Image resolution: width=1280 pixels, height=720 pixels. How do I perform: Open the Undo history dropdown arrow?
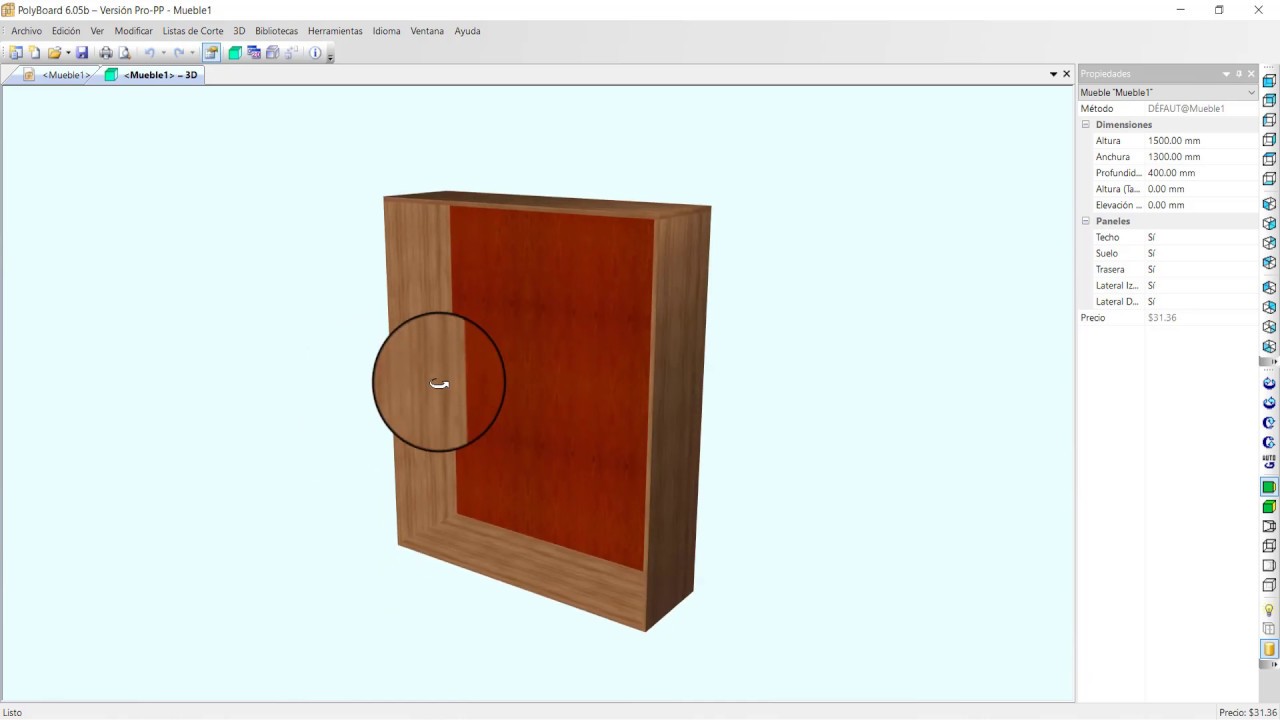163,53
